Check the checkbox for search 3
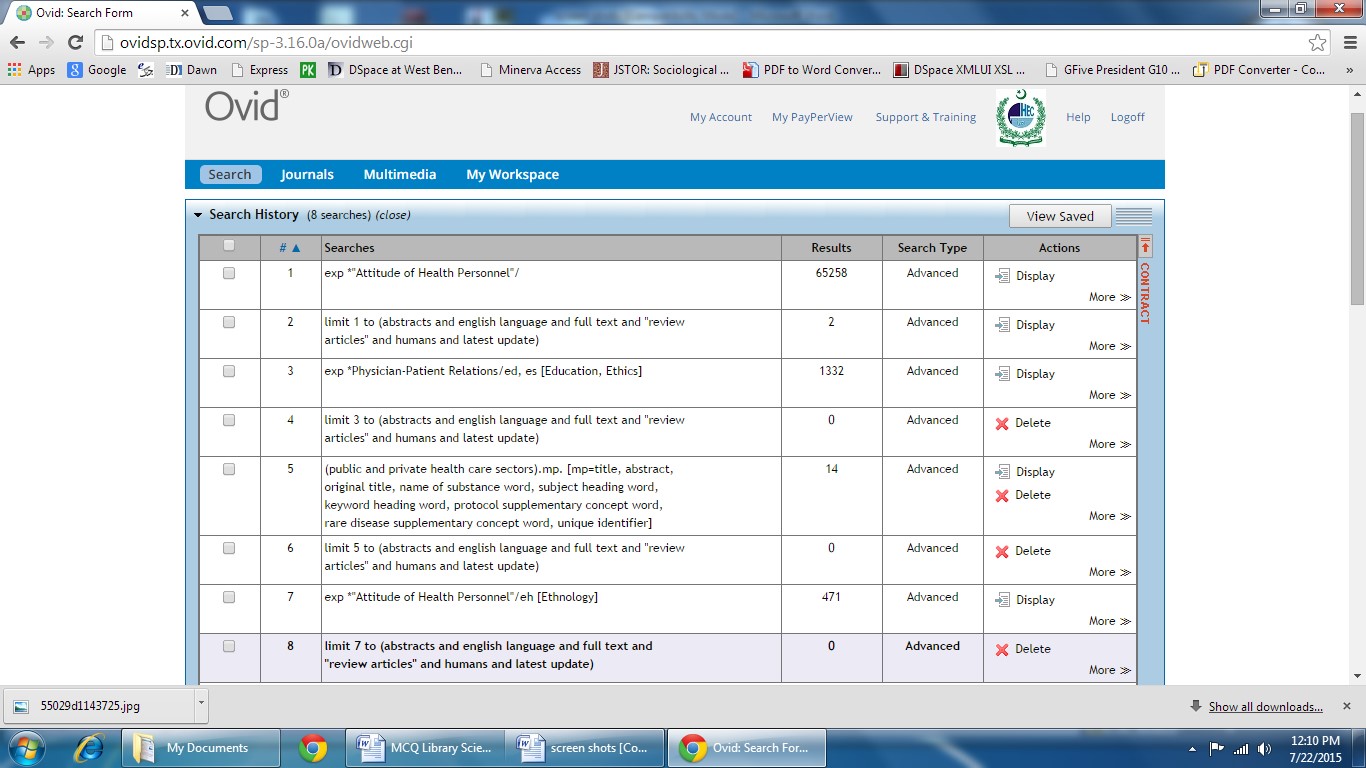This screenshot has width=1366, height=768. tap(229, 371)
